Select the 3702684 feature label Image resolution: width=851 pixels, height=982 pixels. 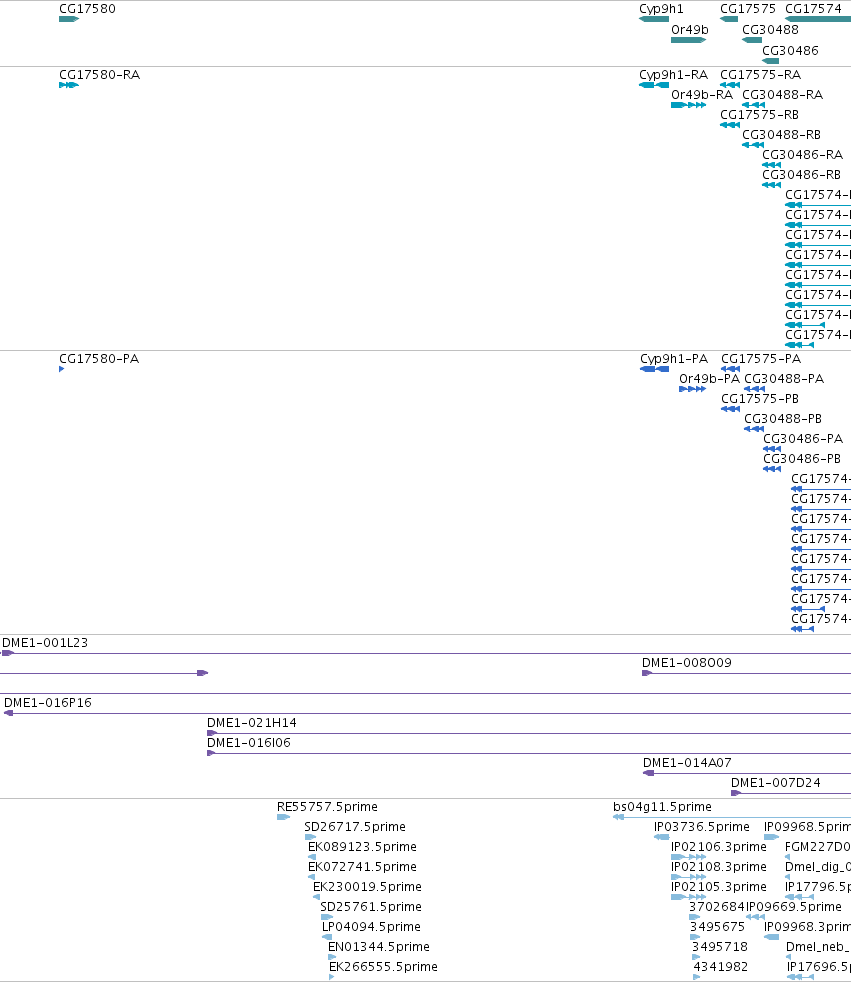(x=717, y=907)
